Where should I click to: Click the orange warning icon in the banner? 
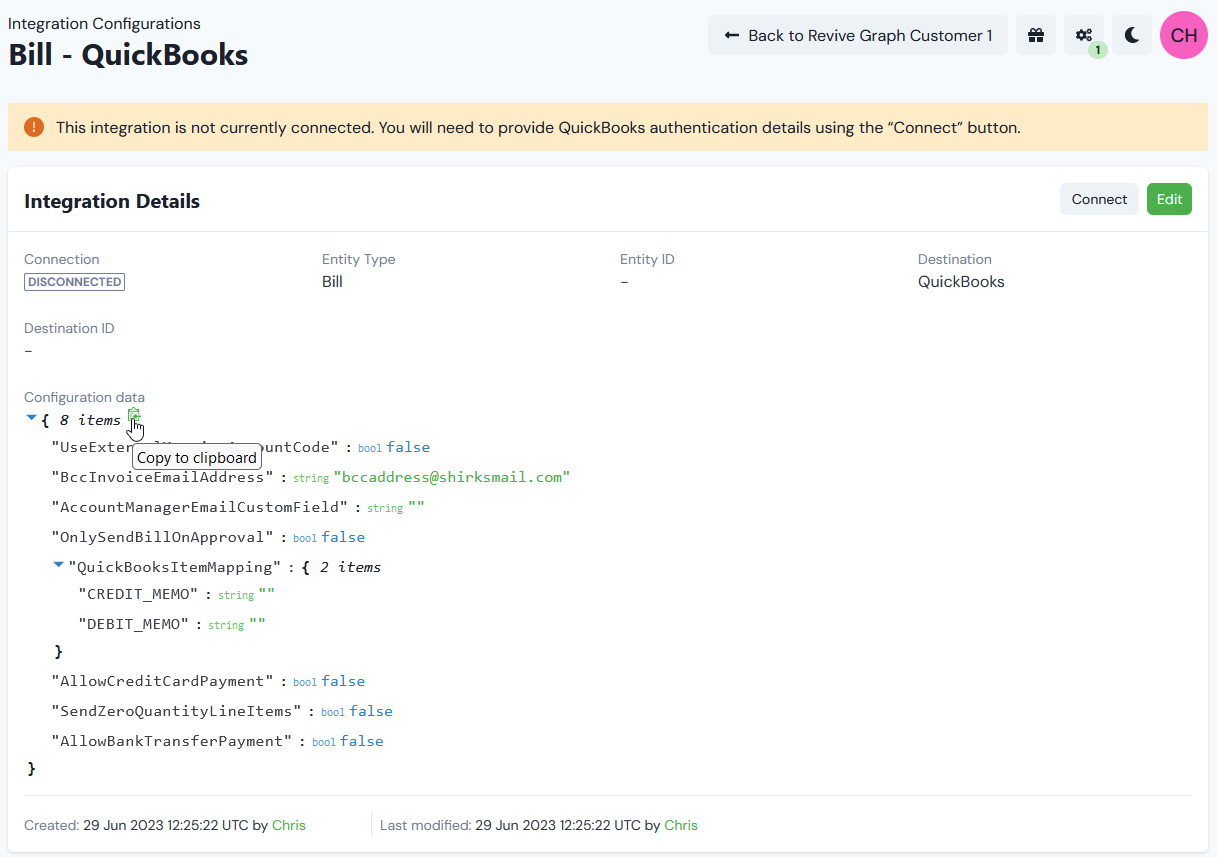(x=34, y=127)
